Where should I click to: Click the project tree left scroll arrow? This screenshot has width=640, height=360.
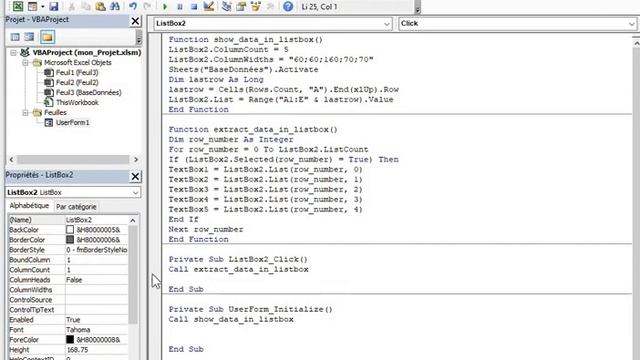[11, 159]
